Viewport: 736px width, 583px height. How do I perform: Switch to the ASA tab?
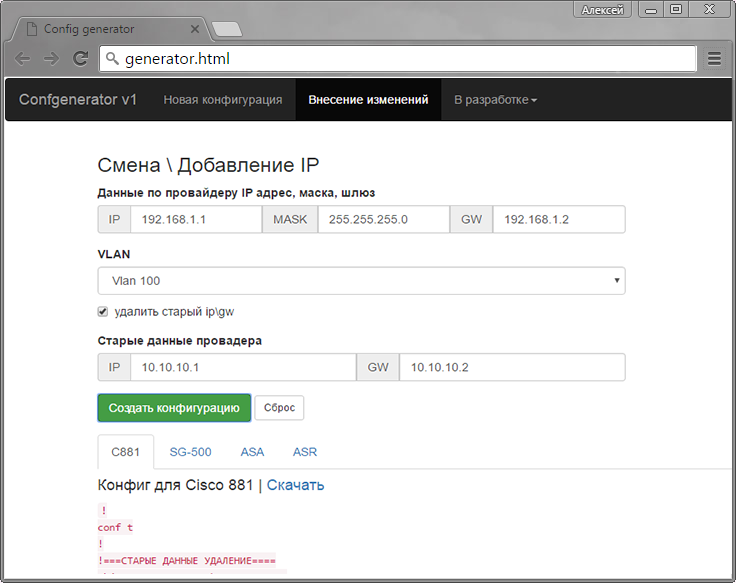tap(252, 452)
